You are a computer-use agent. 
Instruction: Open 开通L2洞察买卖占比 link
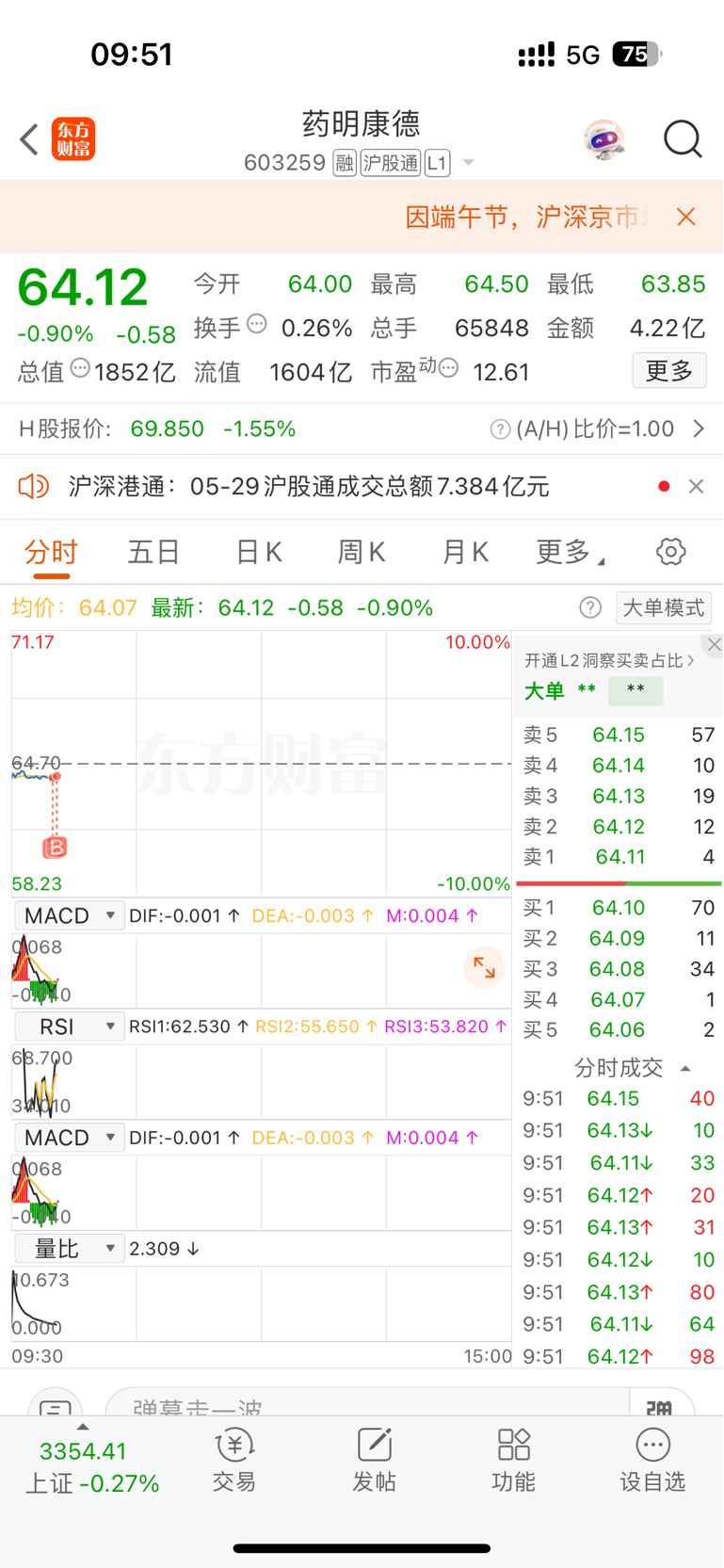click(609, 661)
